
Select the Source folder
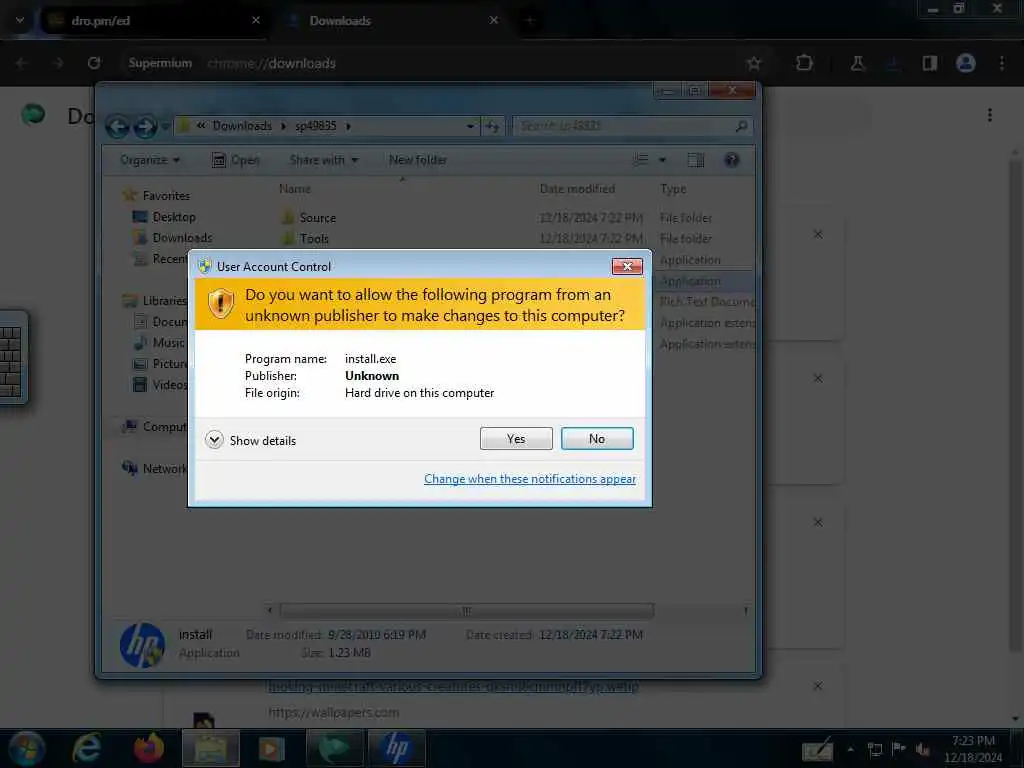click(317, 217)
